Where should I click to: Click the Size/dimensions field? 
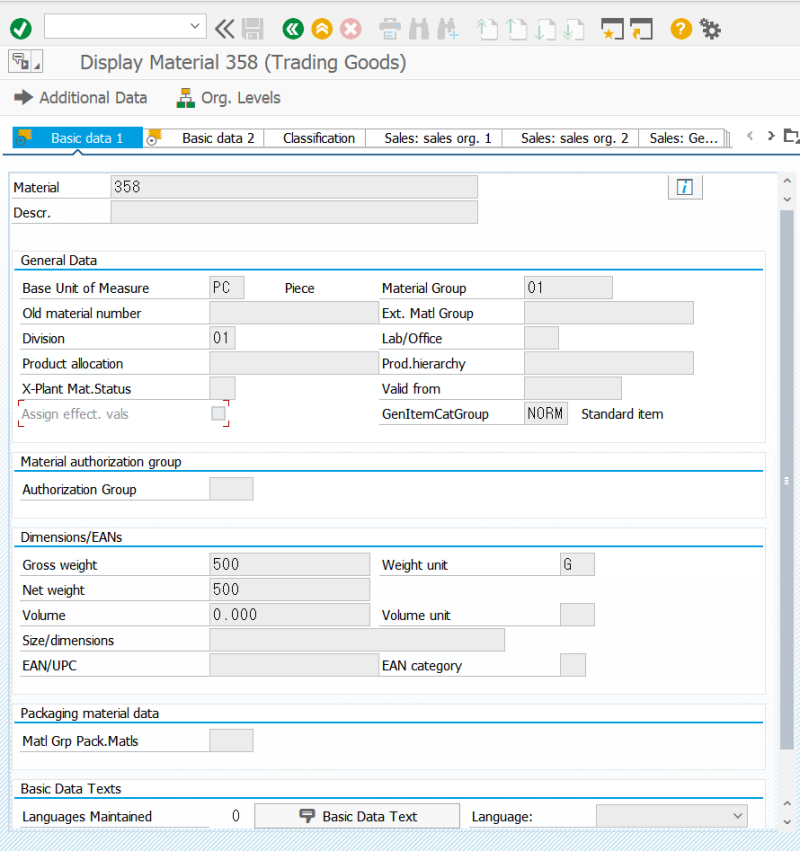(357, 640)
